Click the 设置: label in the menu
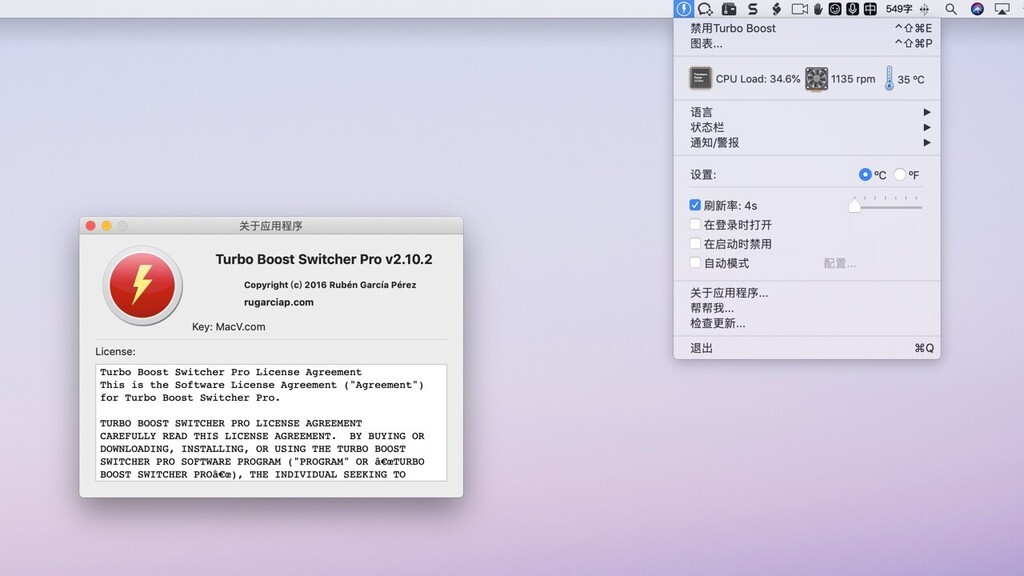 (x=703, y=174)
